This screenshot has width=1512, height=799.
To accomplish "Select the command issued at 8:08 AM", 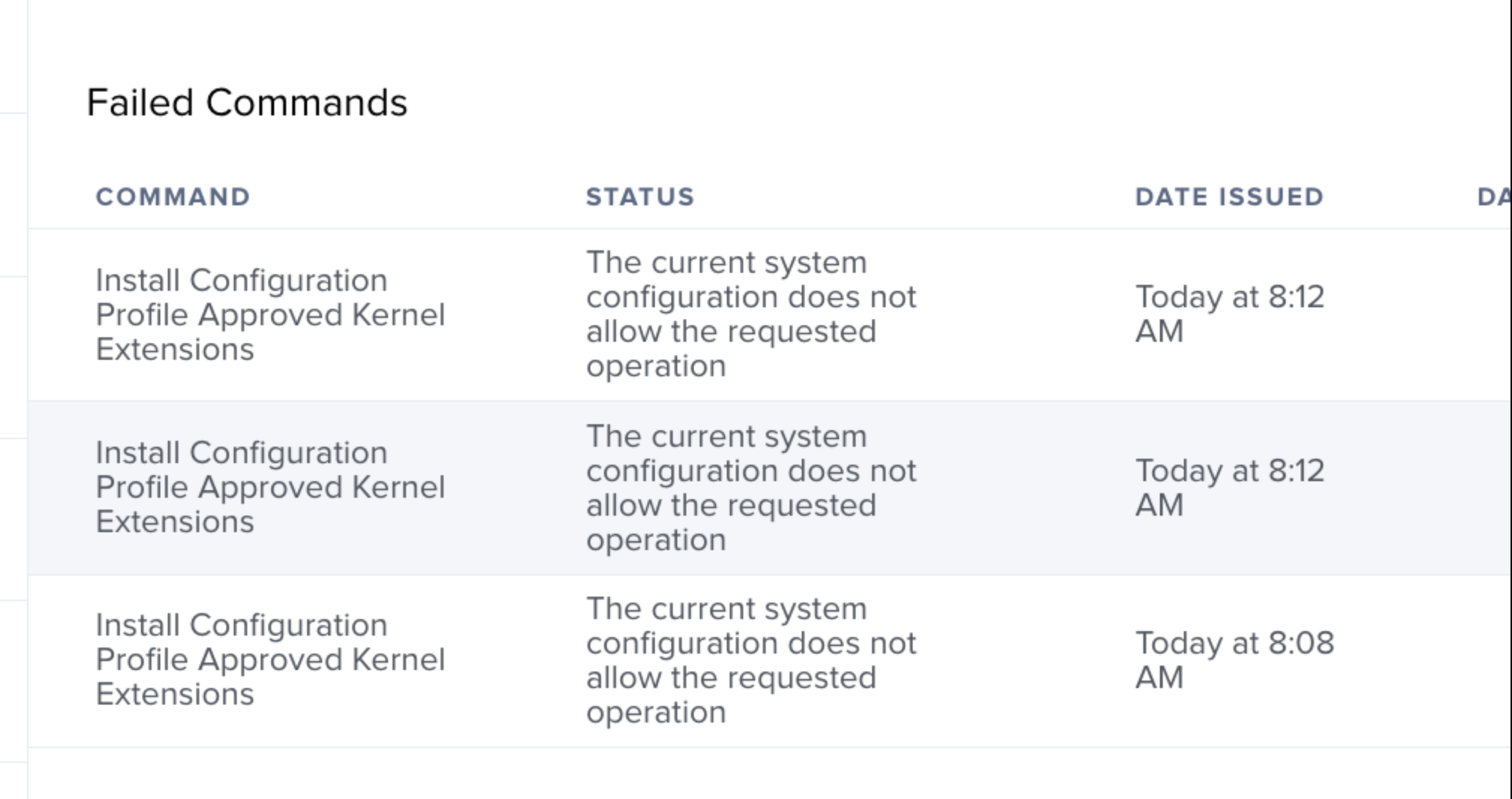I will pyautogui.click(x=270, y=660).
